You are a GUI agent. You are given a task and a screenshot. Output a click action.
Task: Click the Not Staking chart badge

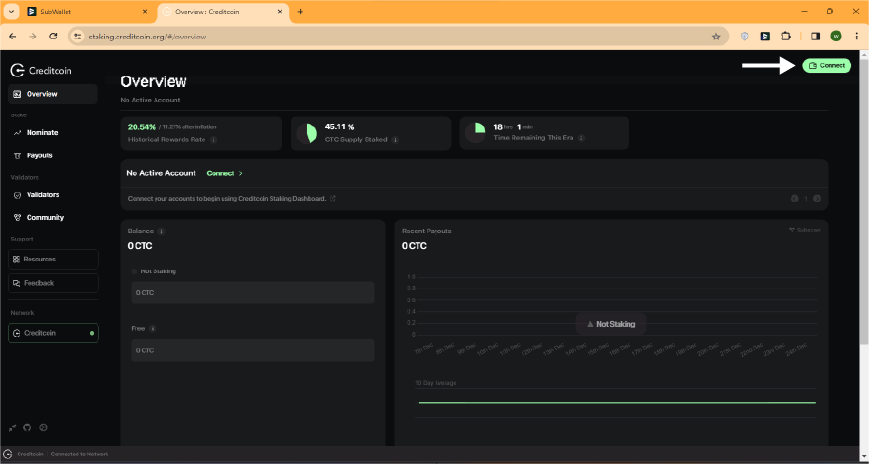611,324
